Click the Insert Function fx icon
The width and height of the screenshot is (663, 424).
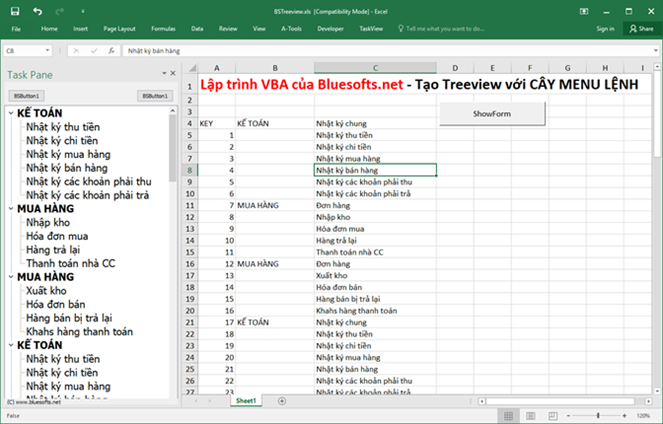coord(111,51)
